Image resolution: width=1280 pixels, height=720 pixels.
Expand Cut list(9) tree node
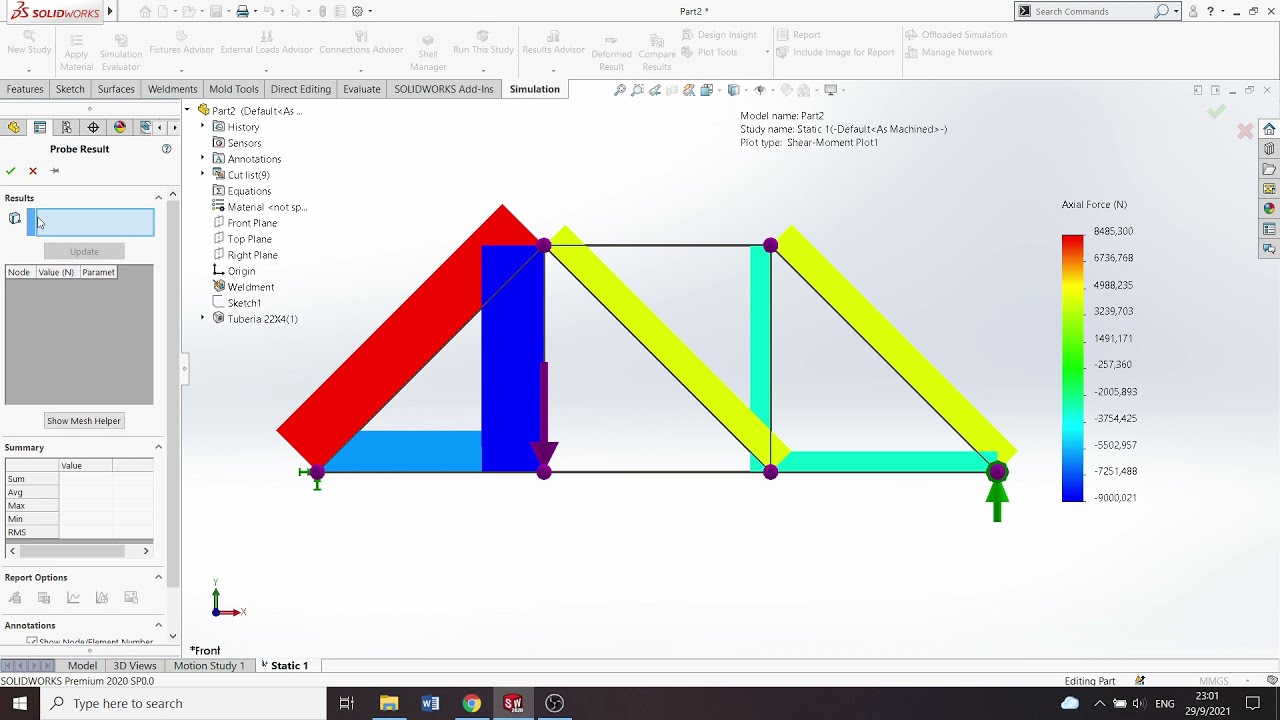point(203,175)
